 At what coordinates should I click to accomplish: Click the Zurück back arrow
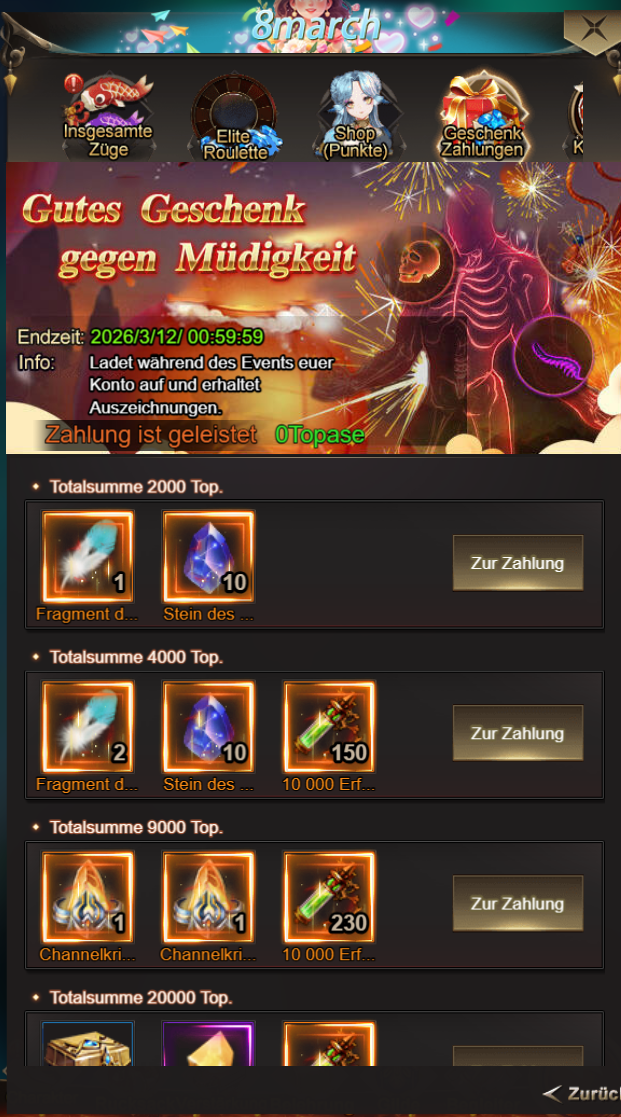coord(580,1093)
